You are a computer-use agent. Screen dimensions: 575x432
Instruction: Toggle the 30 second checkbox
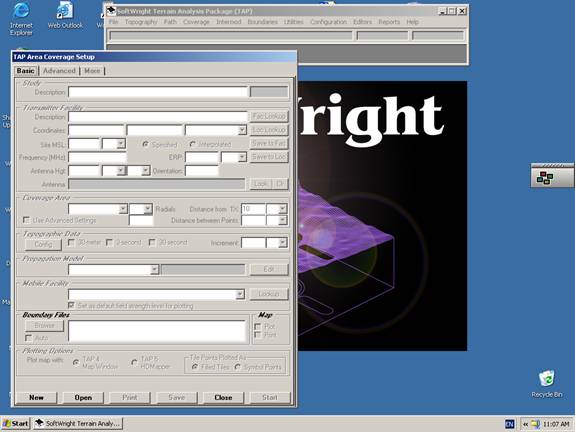(x=152, y=243)
